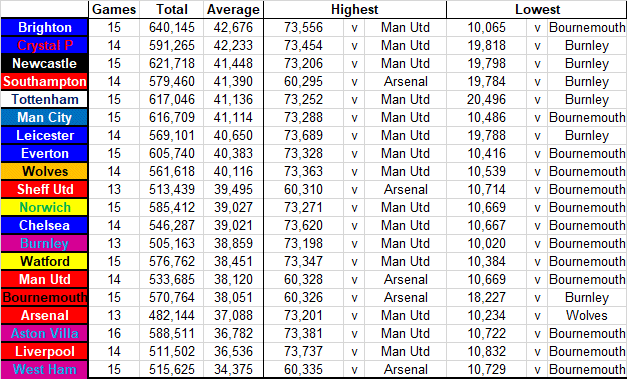Select the Total column header
This screenshot has height=379, width=627.
(172, 10)
